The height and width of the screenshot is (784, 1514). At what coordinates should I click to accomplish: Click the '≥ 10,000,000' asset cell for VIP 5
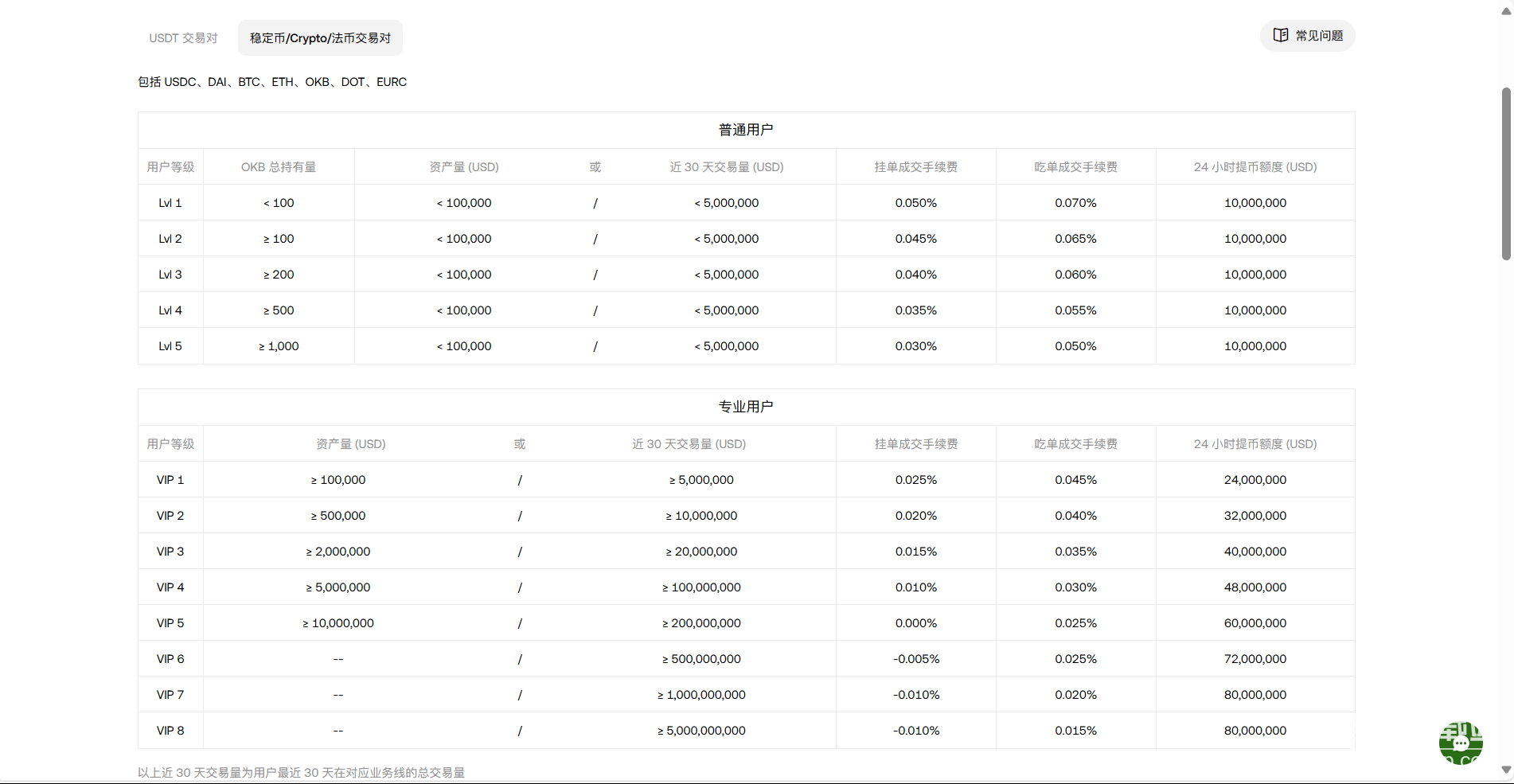tap(338, 623)
